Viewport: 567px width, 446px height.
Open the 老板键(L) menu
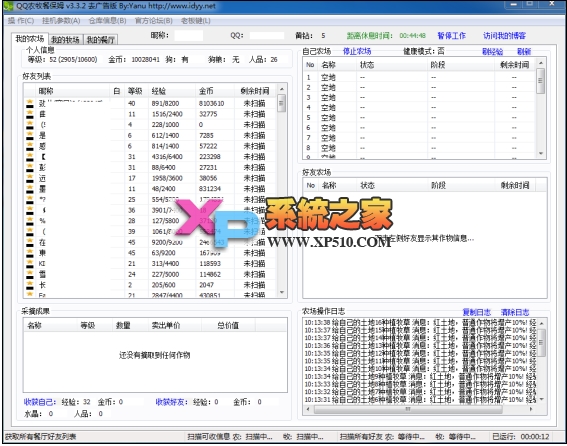click(195, 21)
